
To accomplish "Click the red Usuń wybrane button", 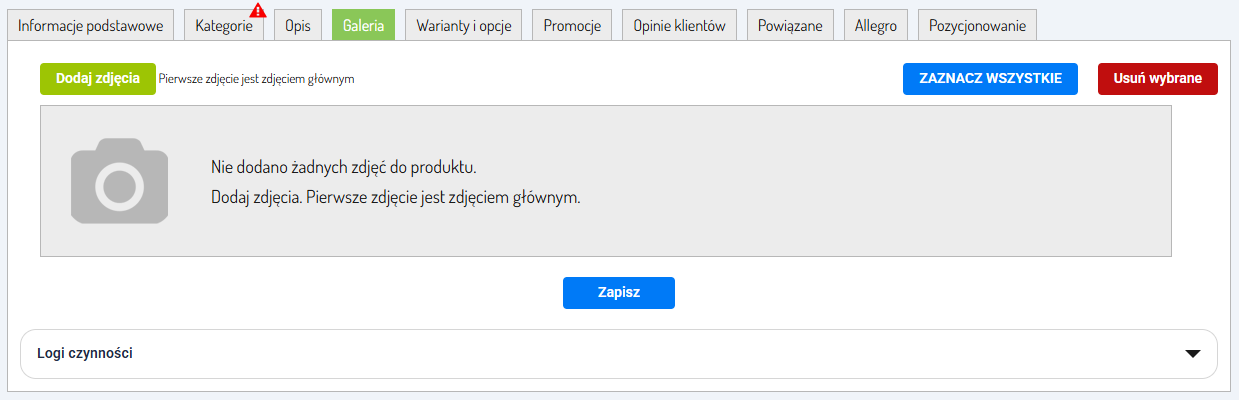I will [x=1157, y=79].
